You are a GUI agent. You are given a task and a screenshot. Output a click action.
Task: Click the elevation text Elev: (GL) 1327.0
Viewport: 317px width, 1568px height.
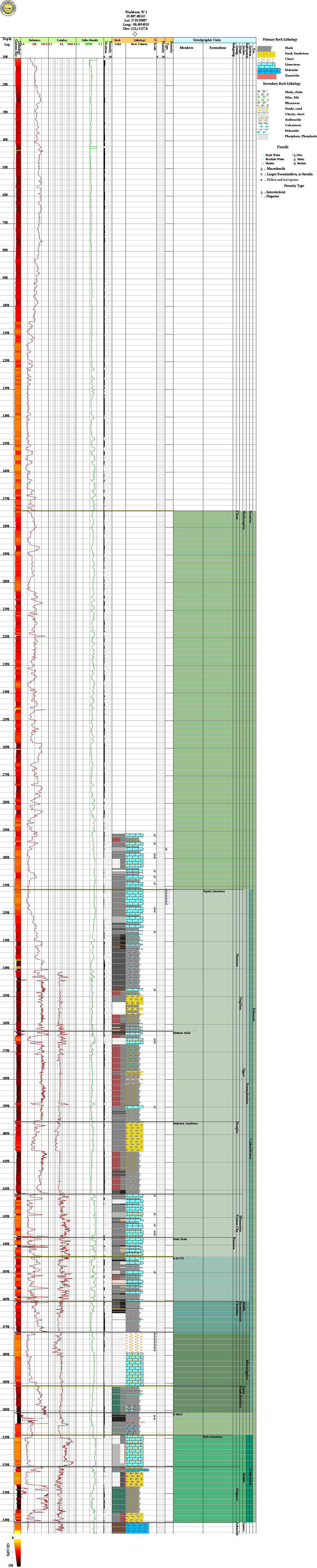[x=135, y=29]
